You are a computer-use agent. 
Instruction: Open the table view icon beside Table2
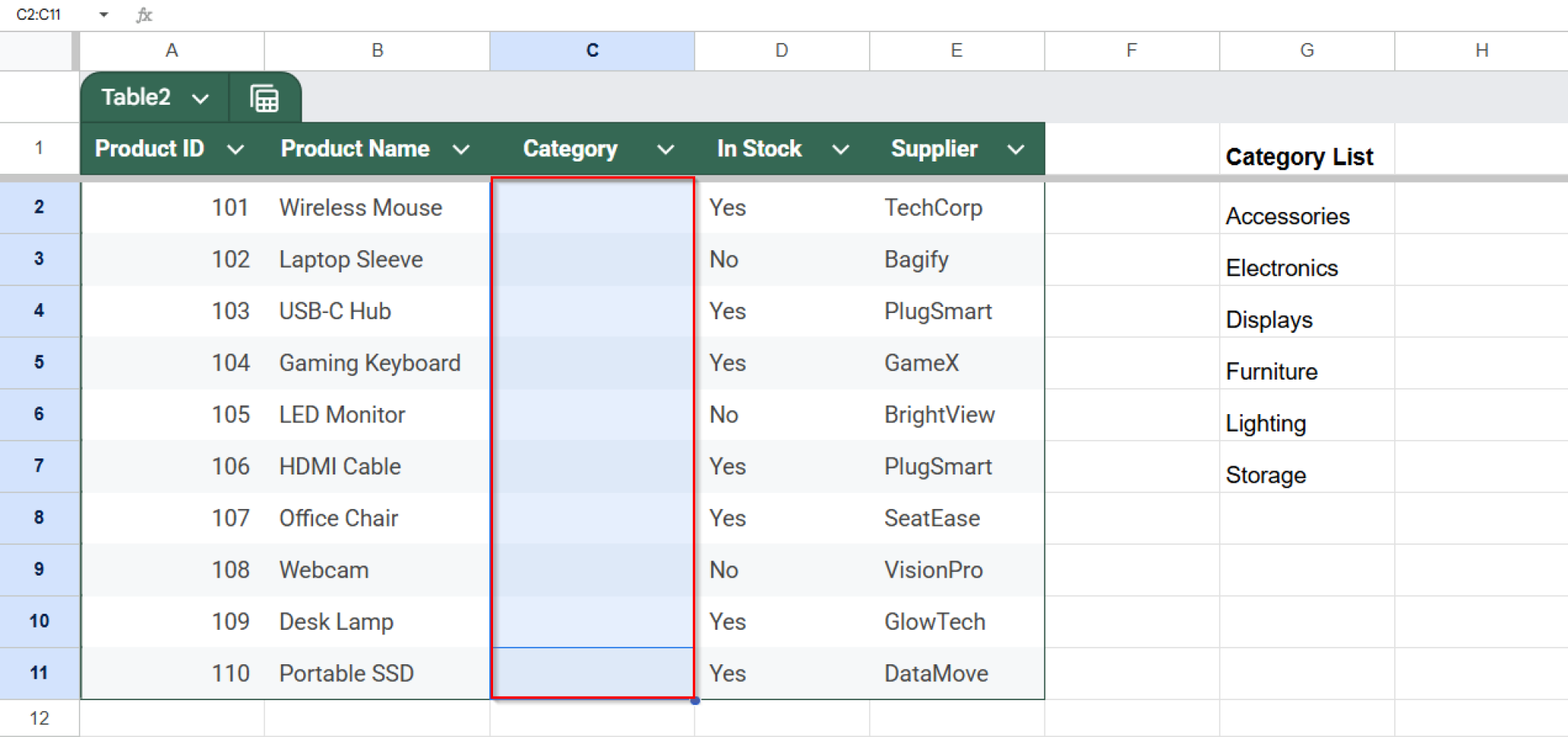(x=264, y=99)
